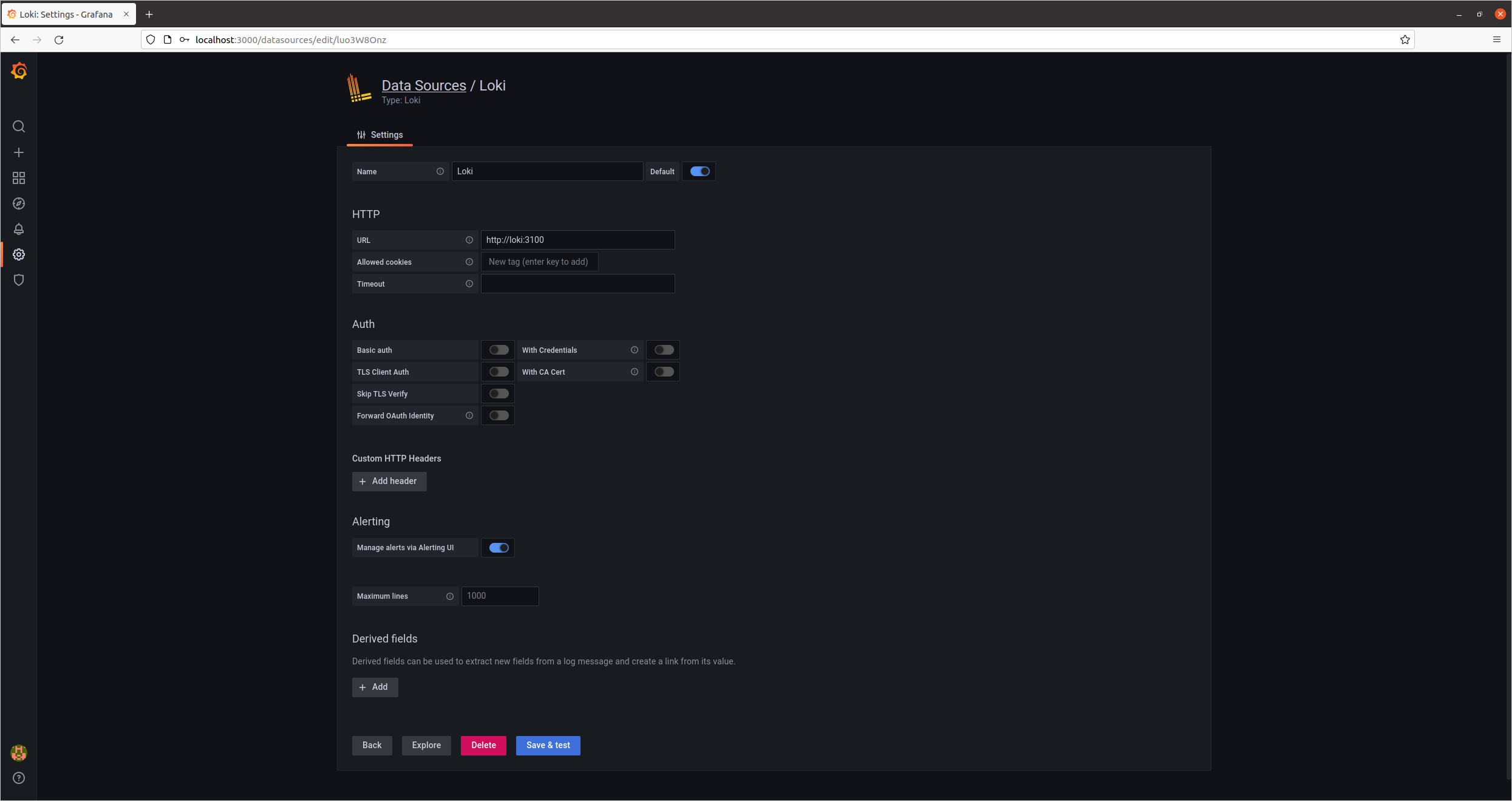Enable Skip TLS Verify switch
The image size is (1512, 801).
(x=499, y=394)
